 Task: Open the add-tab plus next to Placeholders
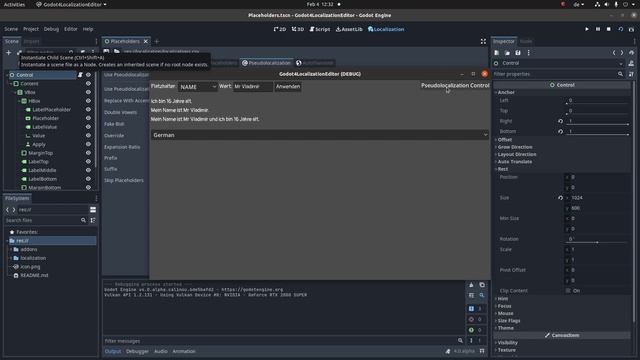pyautogui.click(x=157, y=41)
